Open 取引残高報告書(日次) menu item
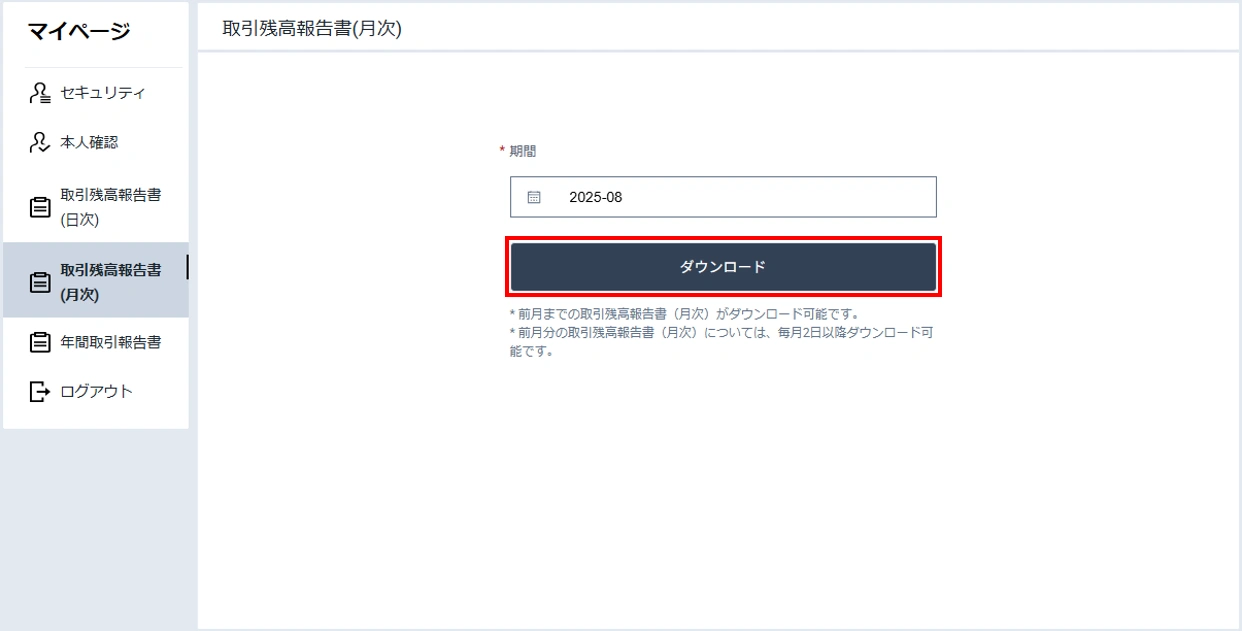1242x631 pixels. (x=95, y=207)
